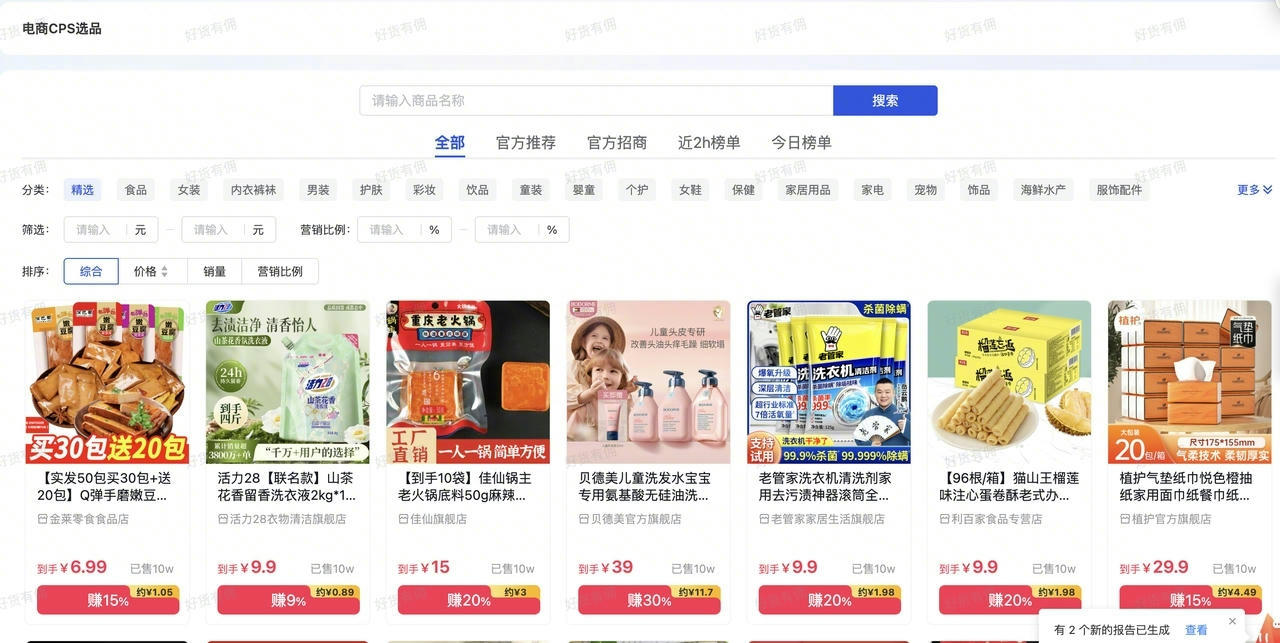1280x643 pixels.
Task: Select the 近2h榜单 tab
Action: [x=709, y=143]
